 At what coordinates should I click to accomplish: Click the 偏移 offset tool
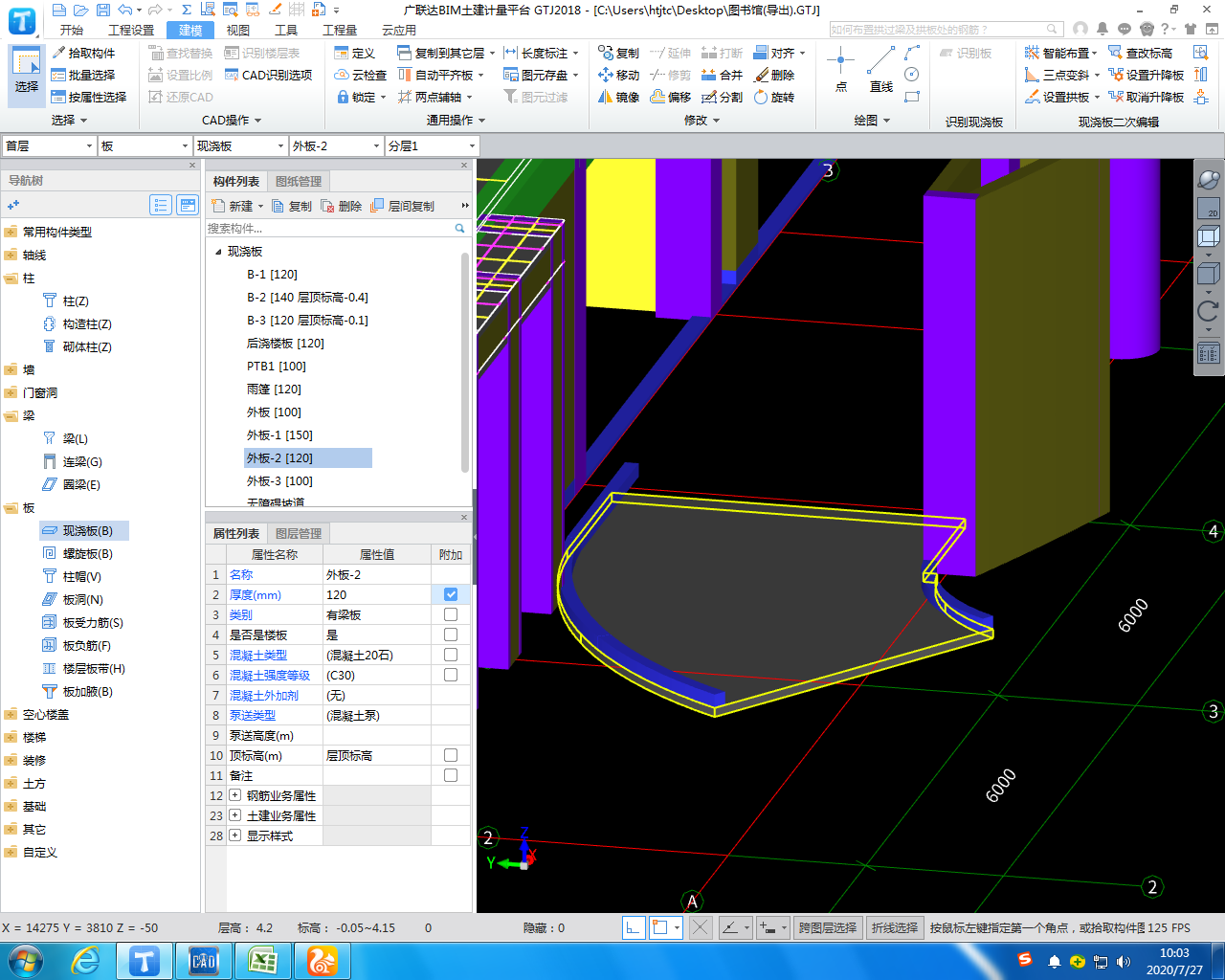coord(671,97)
